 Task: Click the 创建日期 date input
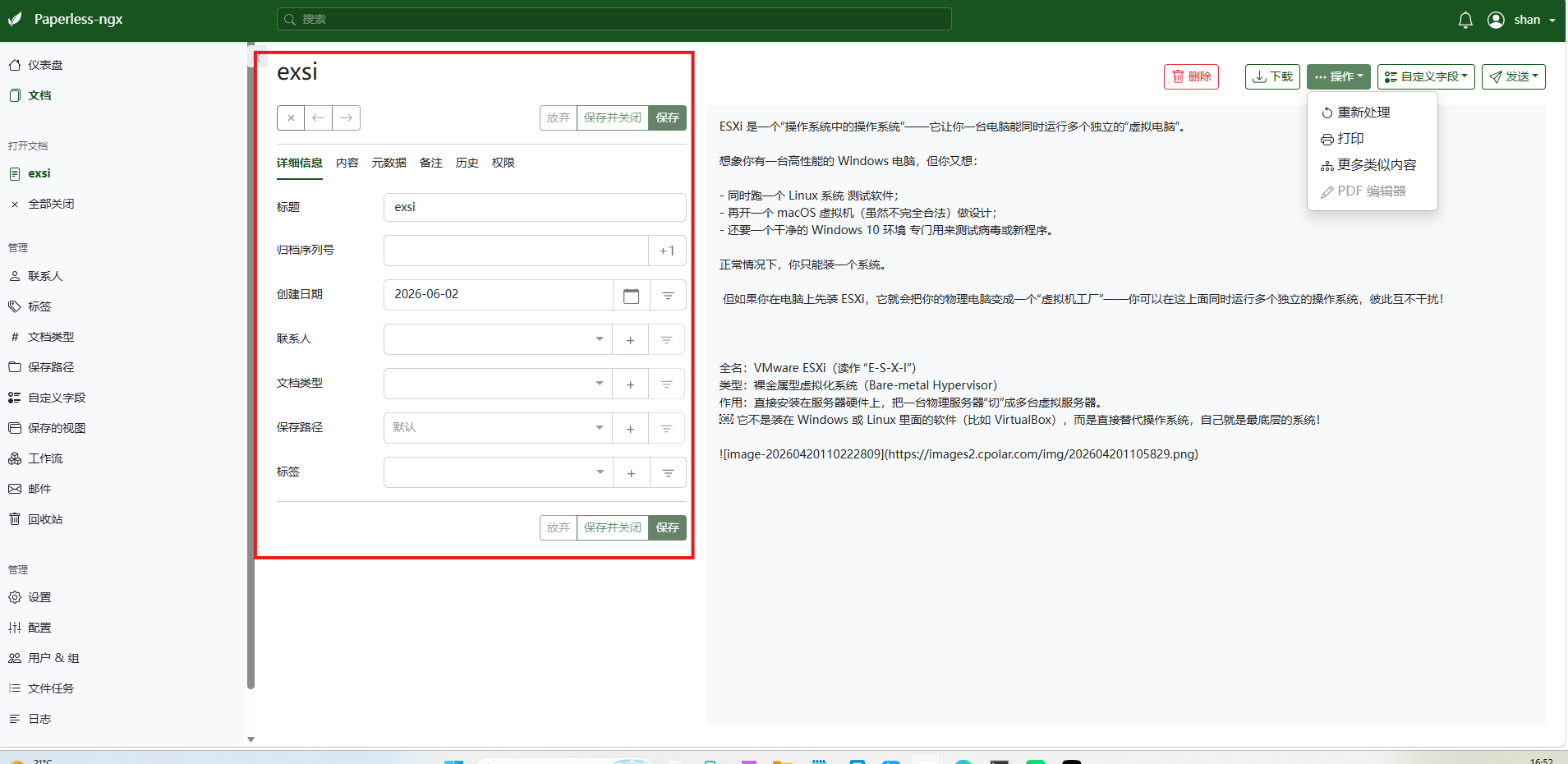499,295
